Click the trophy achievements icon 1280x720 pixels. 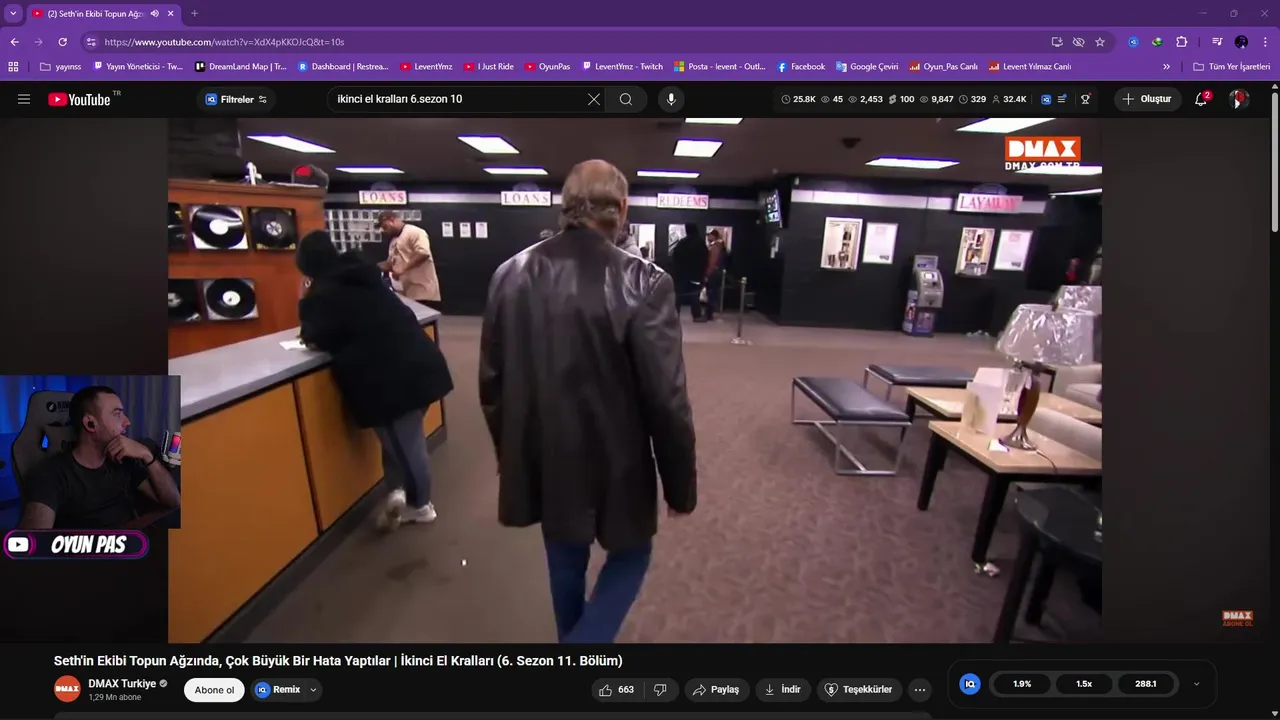(x=1085, y=99)
